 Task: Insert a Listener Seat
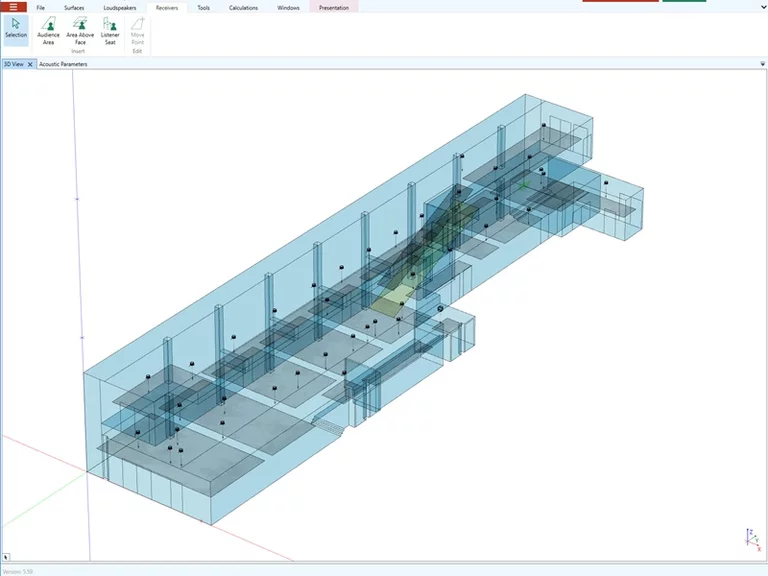point(110,30)
